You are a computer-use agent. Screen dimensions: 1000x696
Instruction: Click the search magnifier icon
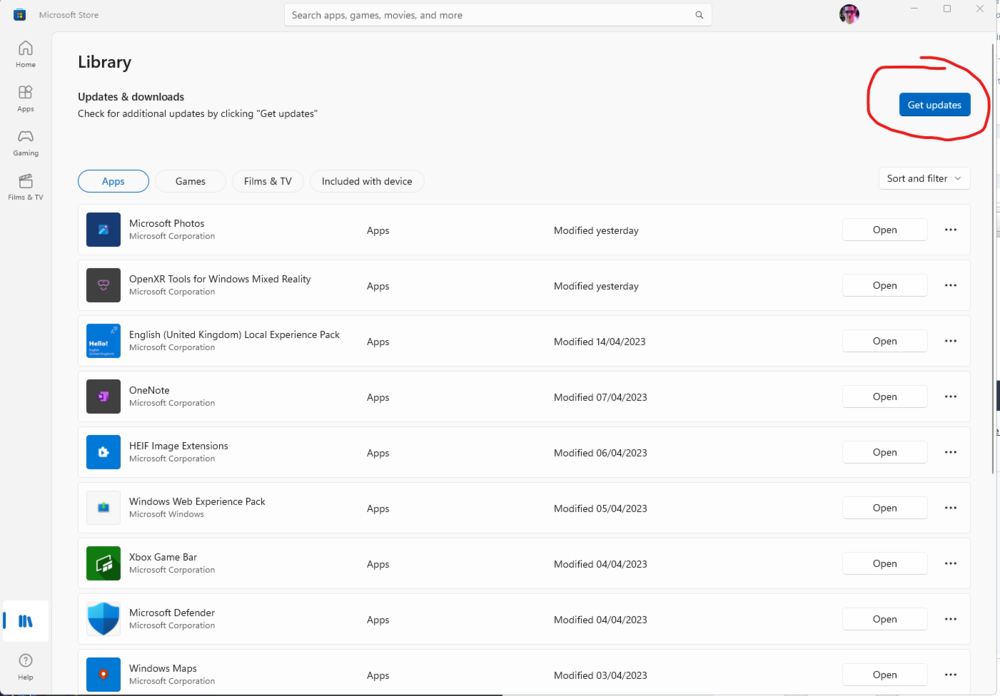point(699,15)
